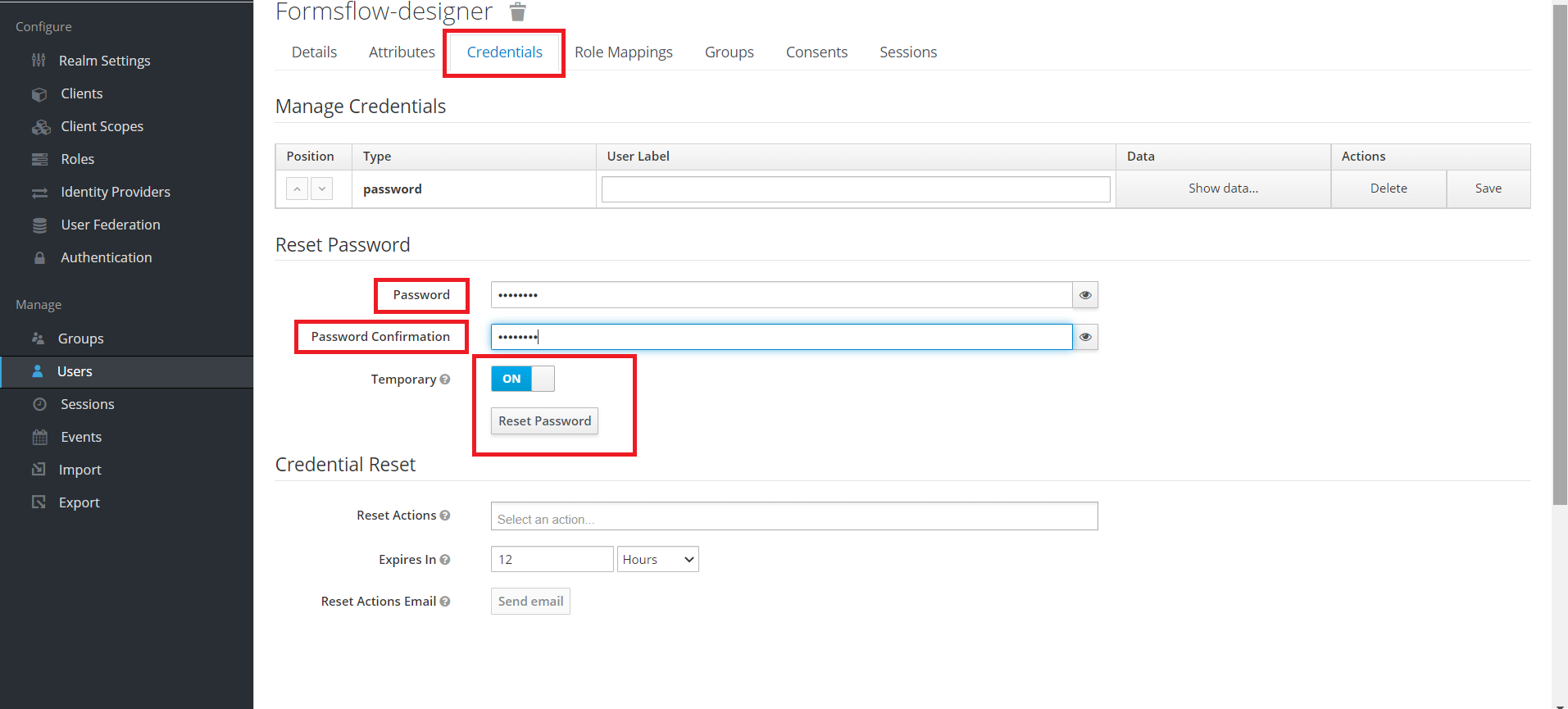Click help icon beside Reset Actions Email
1568x709 pixels.
(445, 601)
